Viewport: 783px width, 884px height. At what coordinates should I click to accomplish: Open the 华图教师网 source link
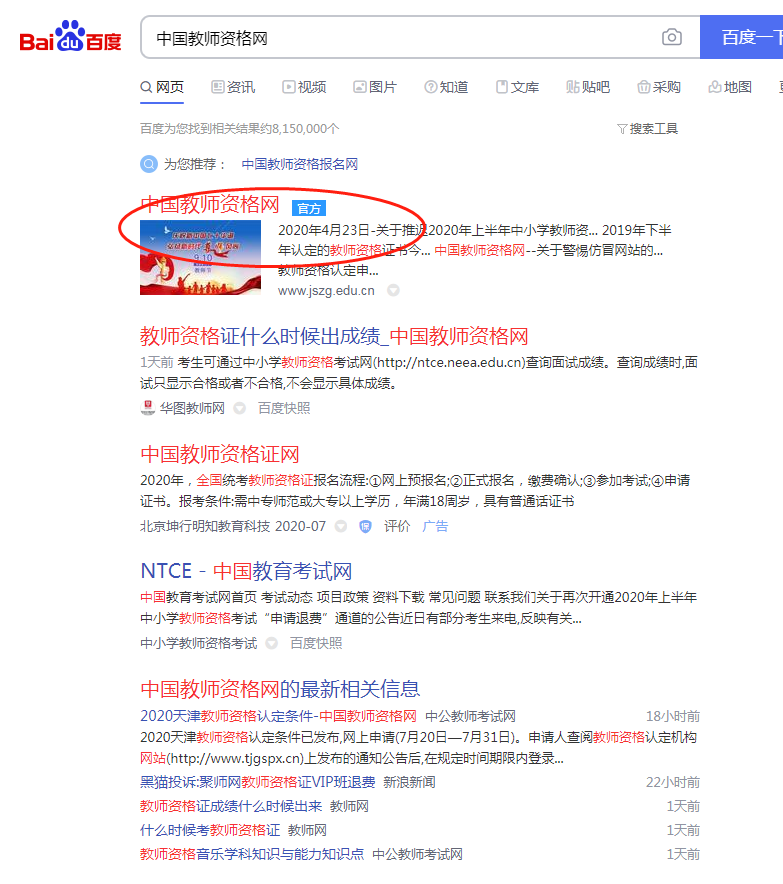click(x=192, y=408)
